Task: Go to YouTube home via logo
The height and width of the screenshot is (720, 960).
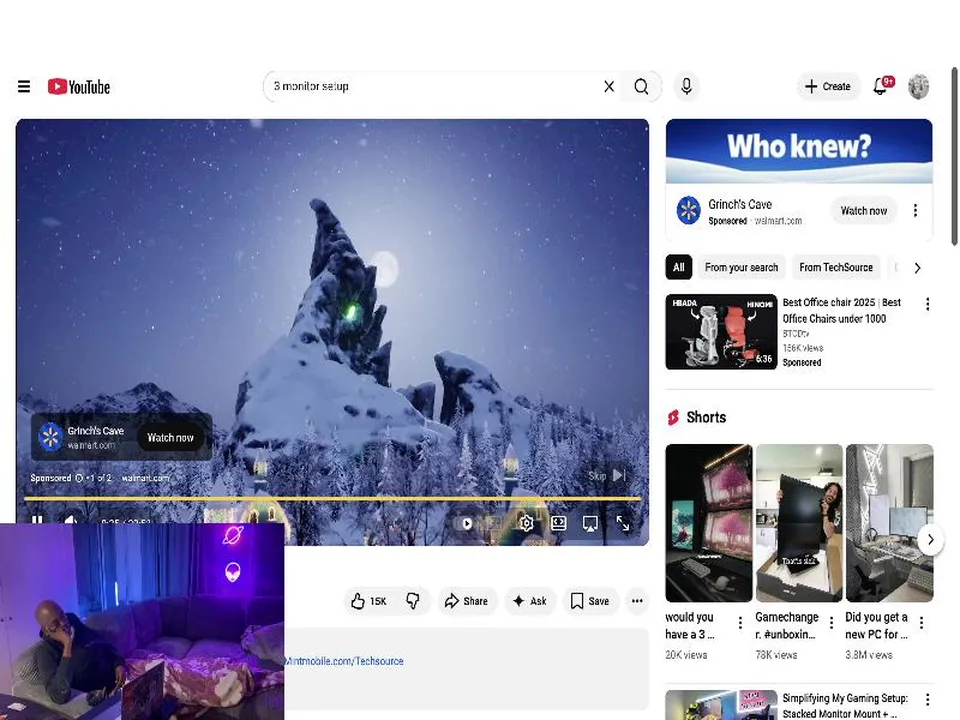Action: coord(79,86)
